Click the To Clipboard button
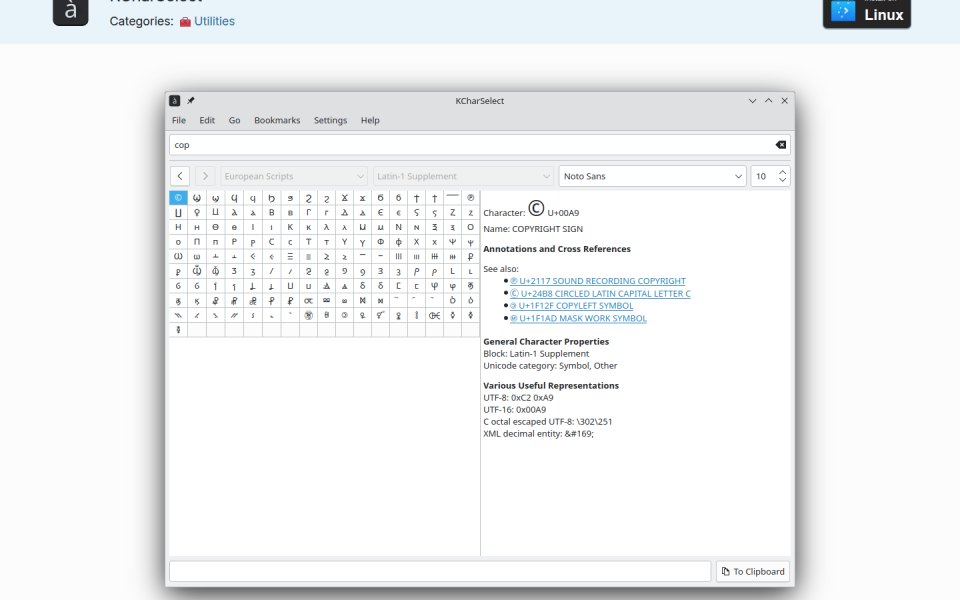This screenshot has height=600, width=960. coord(753,572)
